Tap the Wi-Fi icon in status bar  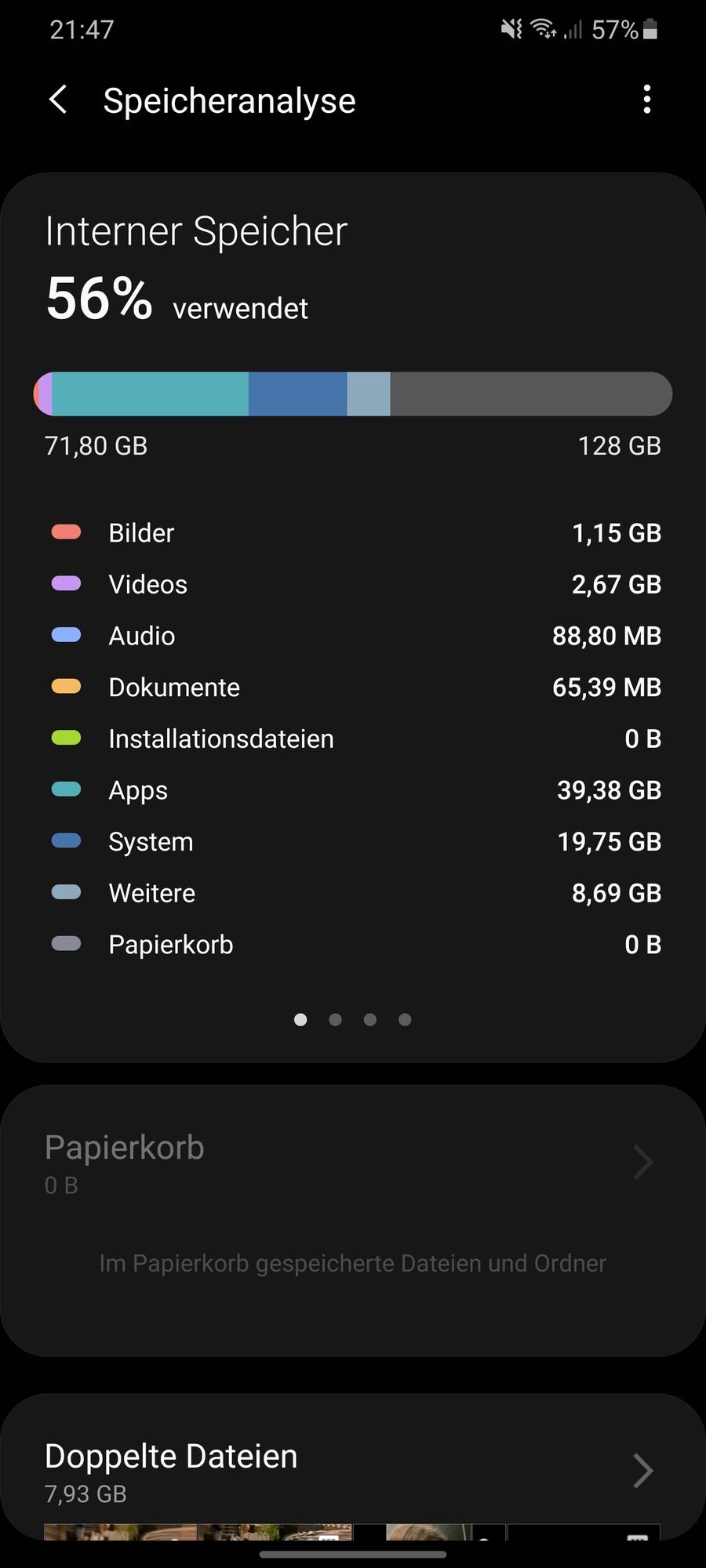tap(542, 30)
